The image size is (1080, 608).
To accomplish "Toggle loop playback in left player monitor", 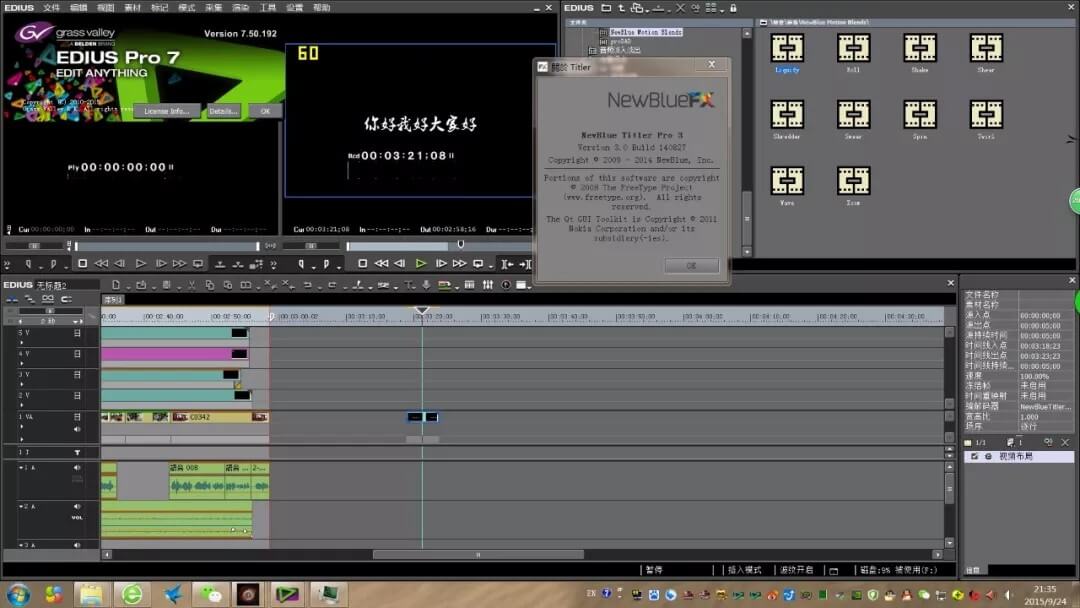I will tap(198, 264).
